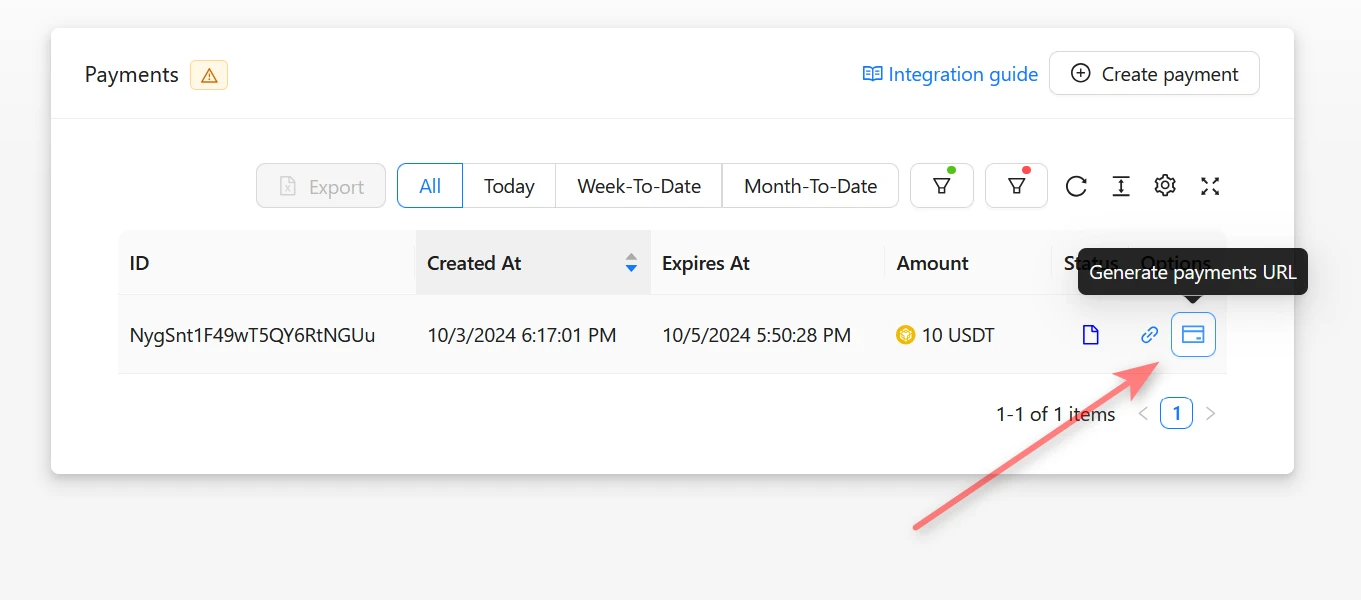Viewport: 1361px width, 600px height.
Task: Open the filter with green dot
Action: click(x=941, y=186)
